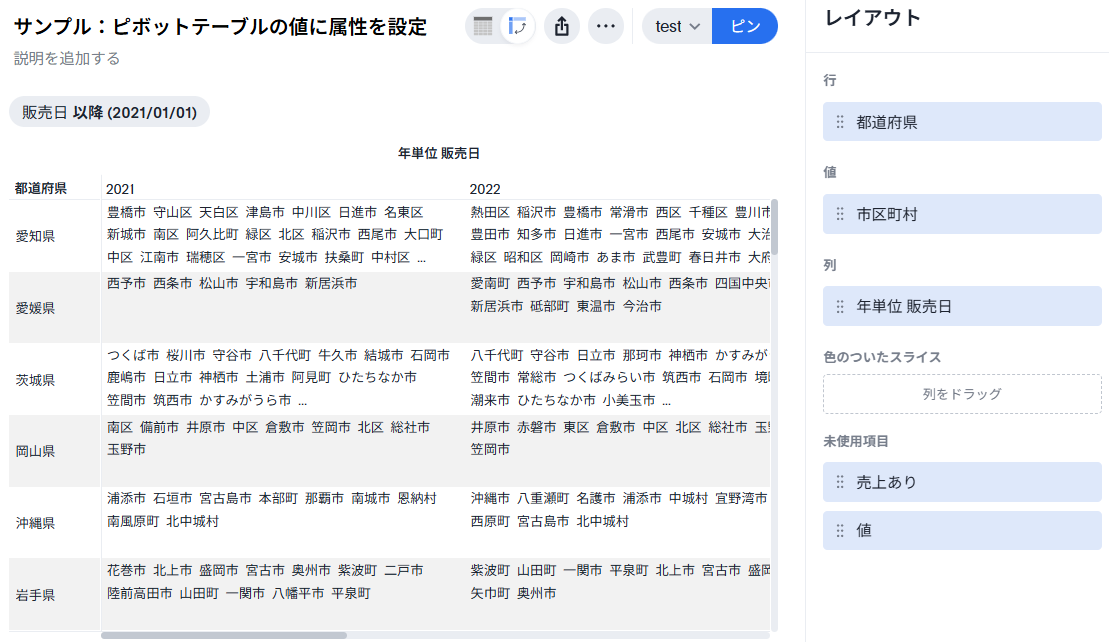Click the blue ピン button
This screenshot has width=1109, height=642.
745,27
